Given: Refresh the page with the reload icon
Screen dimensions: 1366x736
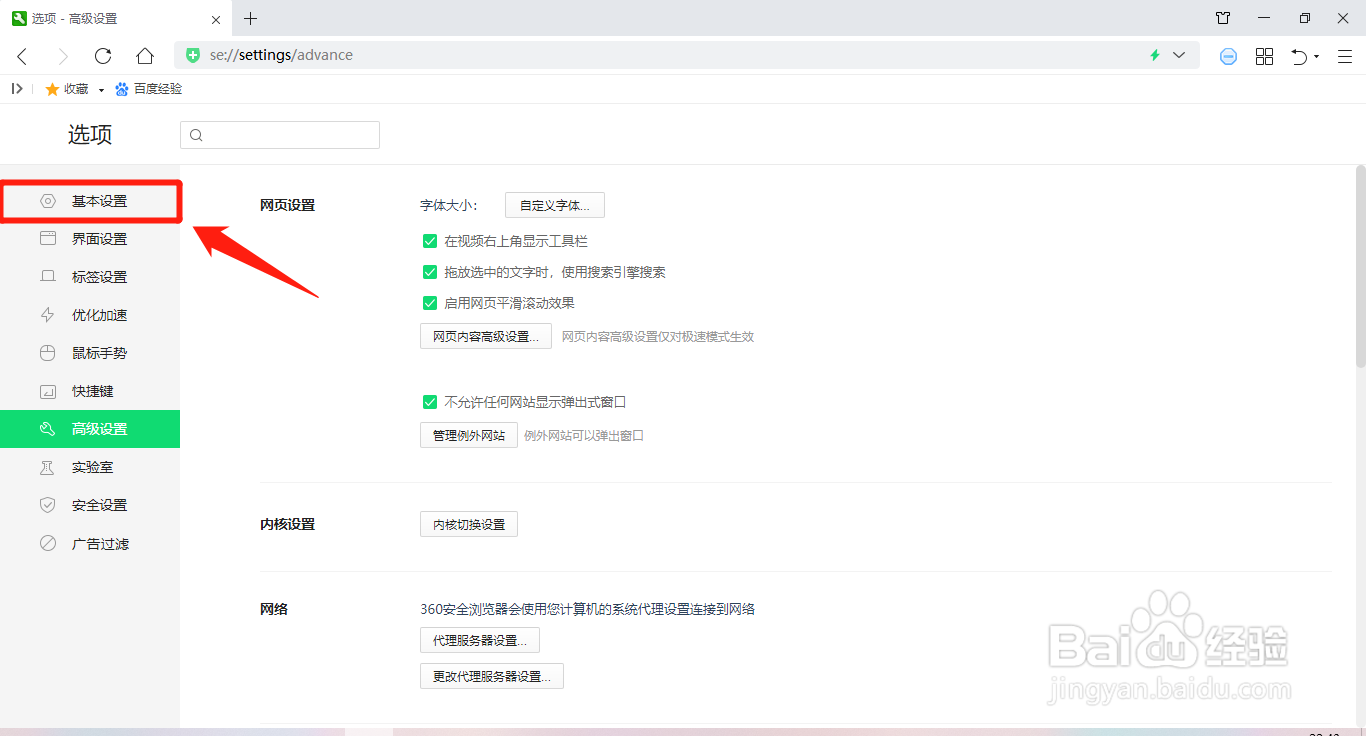Looking at the screenshot, I should [x=103, y=56].
